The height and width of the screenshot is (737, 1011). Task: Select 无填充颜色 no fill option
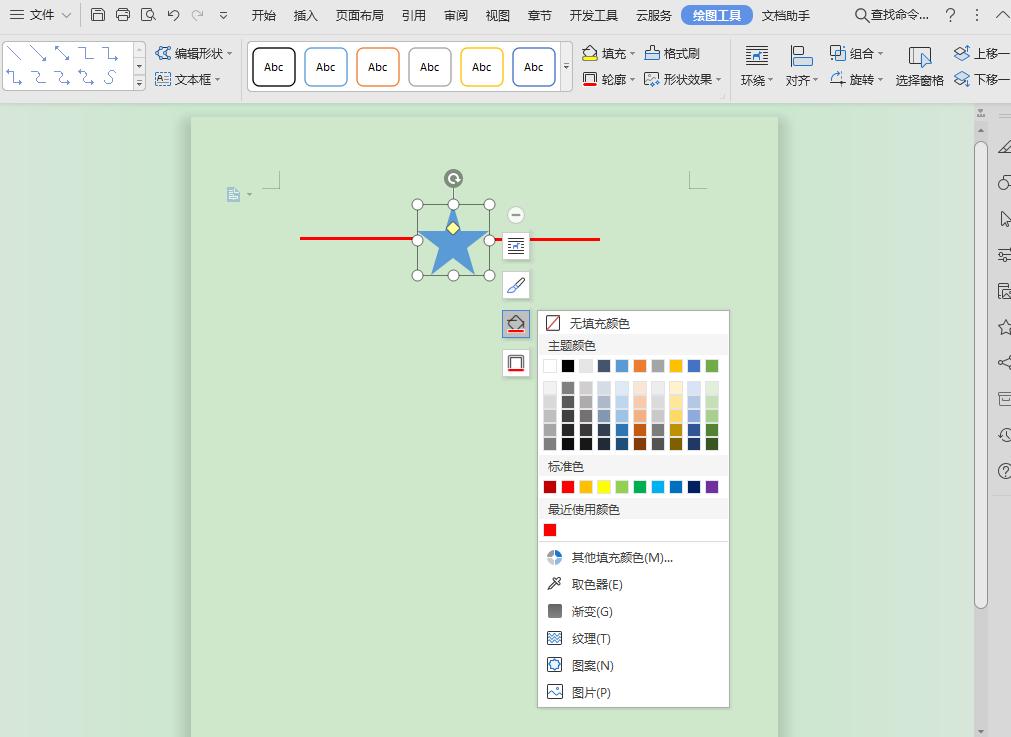tap(599, 323)
